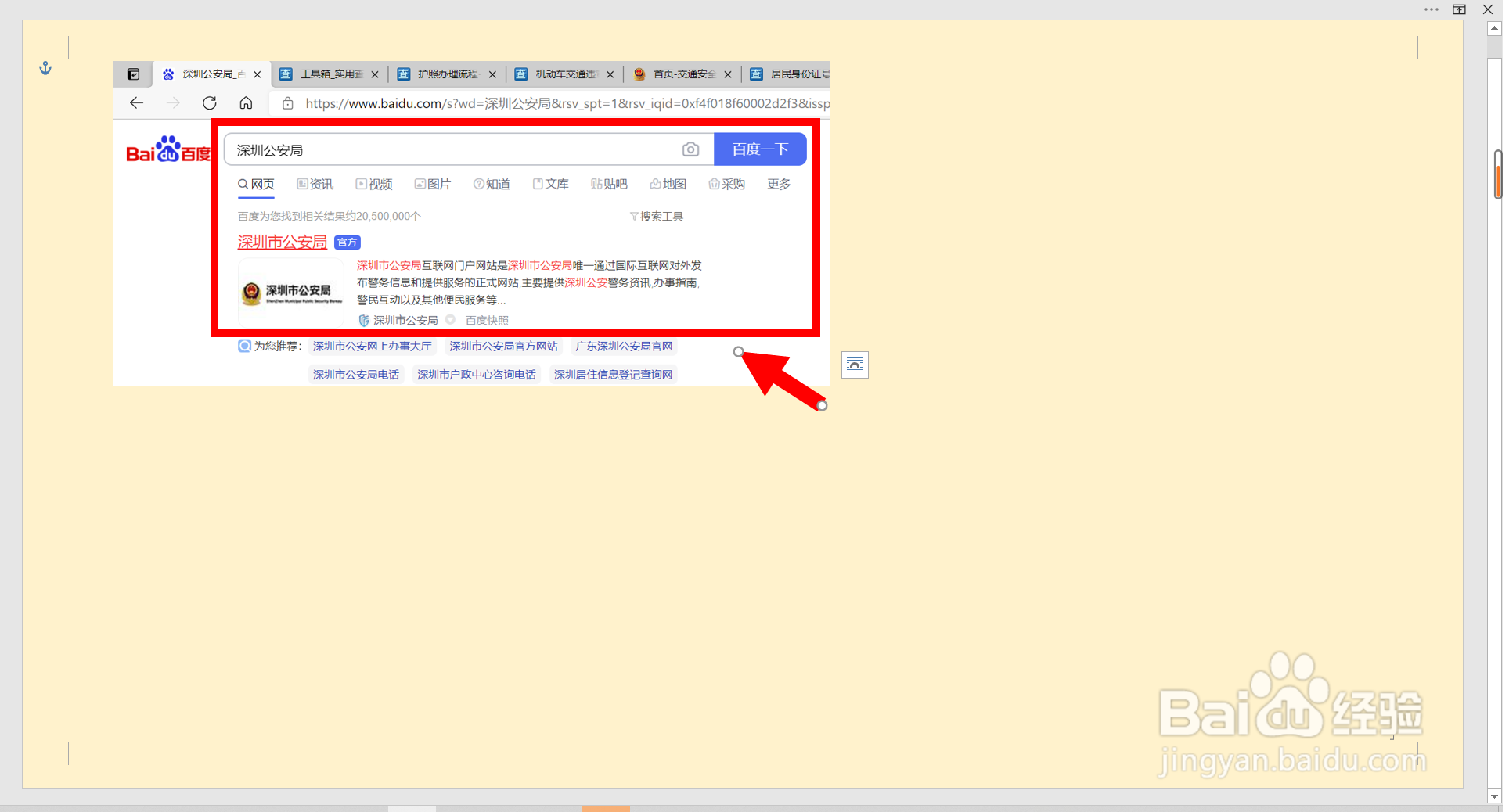The width and height of the screenshot is (1509, 812).
Task: Select the 知道 search category
Action: [492, 184]
